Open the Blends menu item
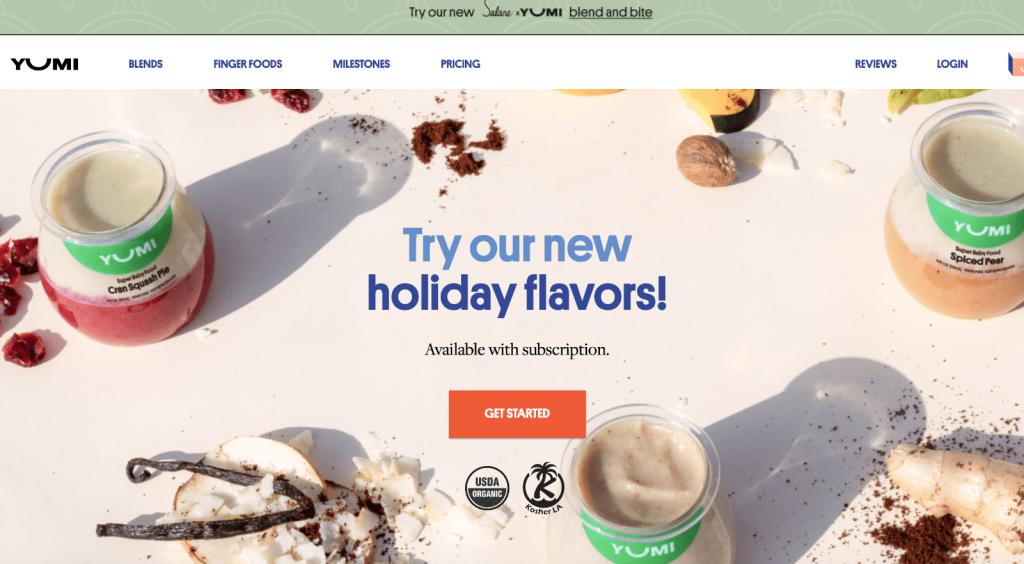Image resolution: width=1024 pixels, height=564 pixels. coord(146,64)
